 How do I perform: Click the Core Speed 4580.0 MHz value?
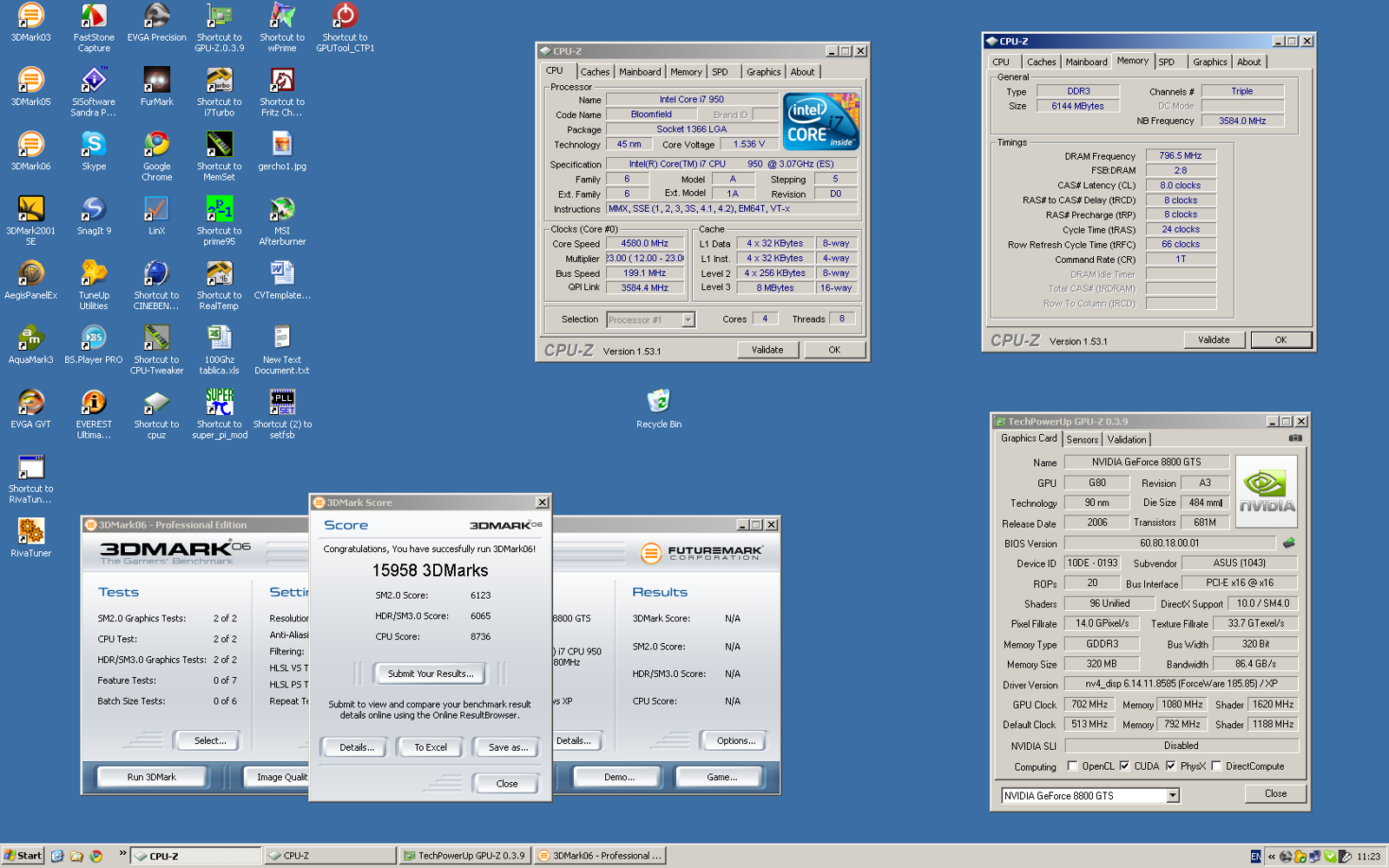point(645,243)
